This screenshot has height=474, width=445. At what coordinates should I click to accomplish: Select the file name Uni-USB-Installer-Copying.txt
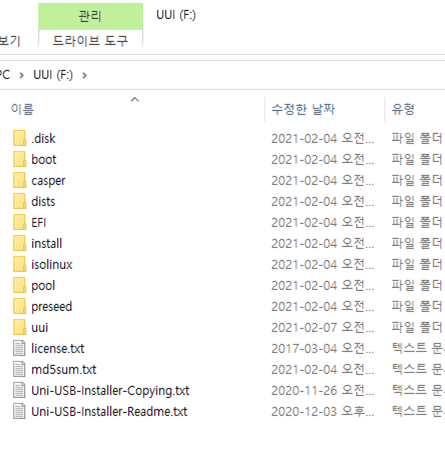tap(110, 391)
